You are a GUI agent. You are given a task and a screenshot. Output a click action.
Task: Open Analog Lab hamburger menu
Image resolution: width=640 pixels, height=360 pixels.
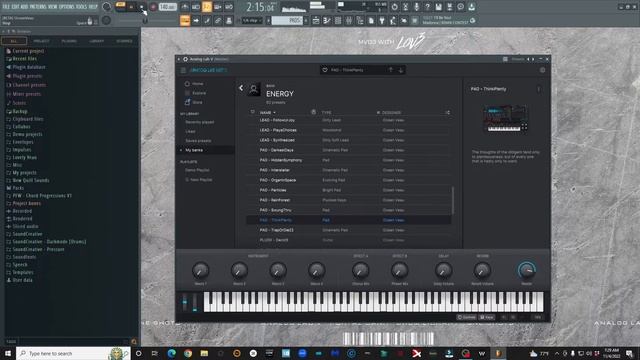[183, 70]
